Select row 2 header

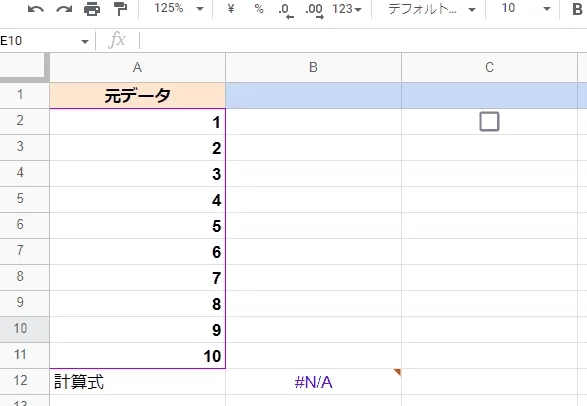pyautogui.click(x=24, y=121)
